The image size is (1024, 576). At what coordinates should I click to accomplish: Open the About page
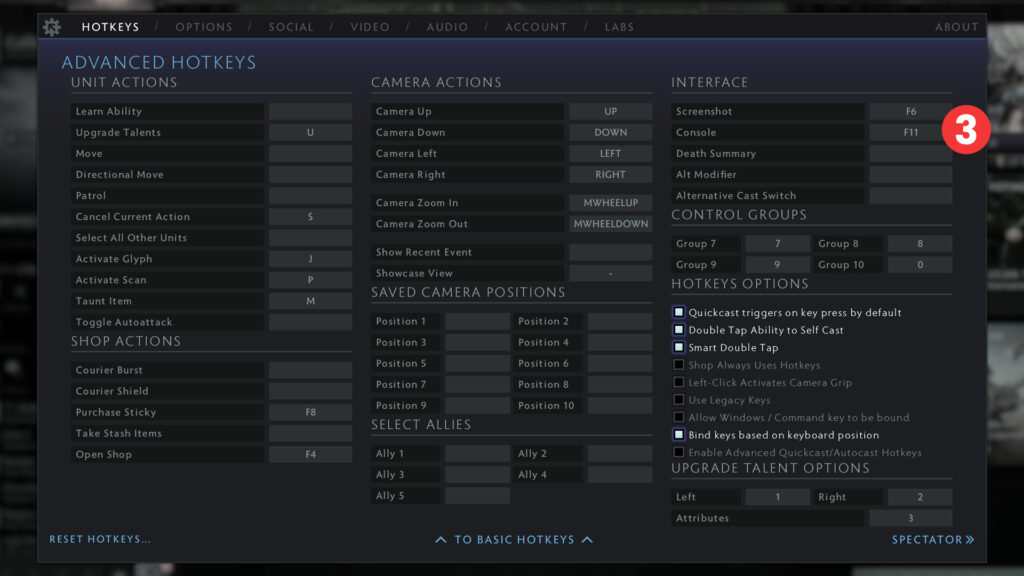956,27
